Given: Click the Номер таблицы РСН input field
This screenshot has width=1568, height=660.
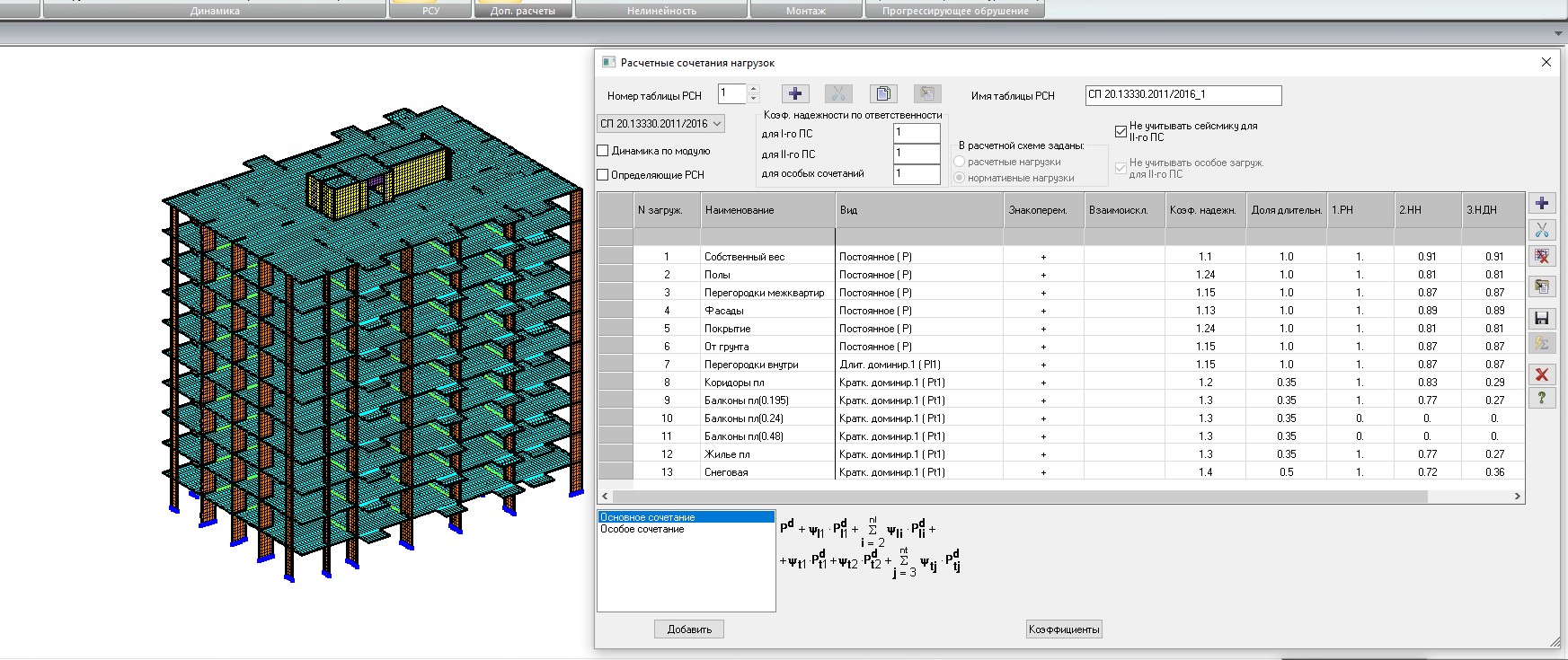Looking at the screenshot, I should 731,93.
